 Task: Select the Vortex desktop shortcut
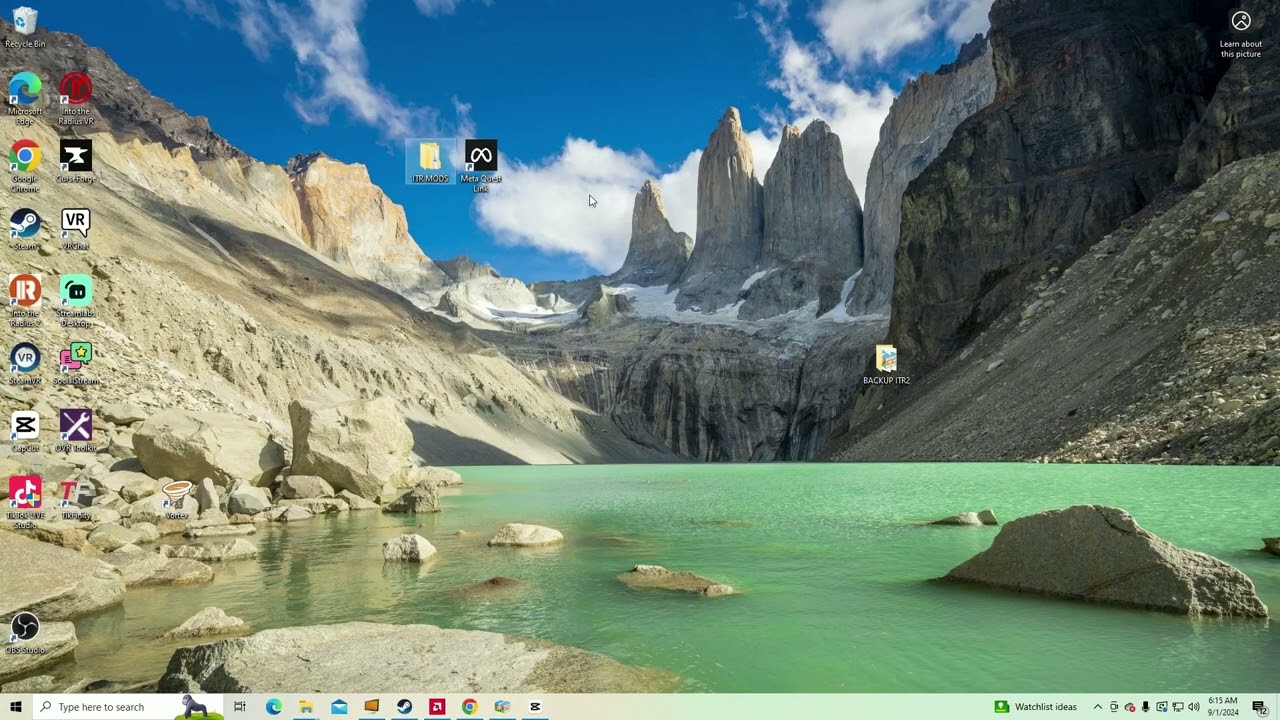click(x=177, y=499)
